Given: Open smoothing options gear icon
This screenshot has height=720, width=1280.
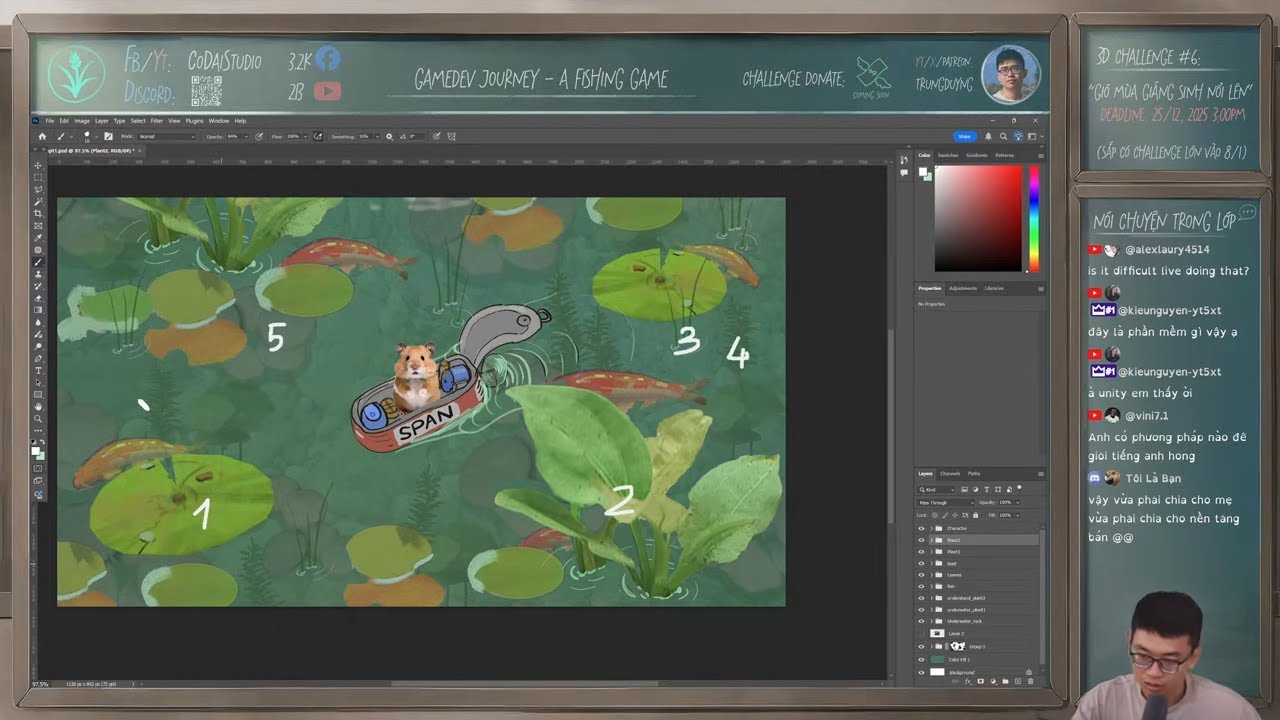Looking at the screenshot, I should tap(389, 136).
